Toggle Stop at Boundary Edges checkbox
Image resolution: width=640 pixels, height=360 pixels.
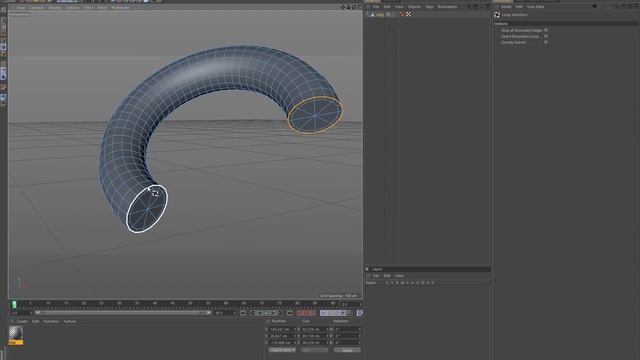pyautogui.click(x=546, y=30)
